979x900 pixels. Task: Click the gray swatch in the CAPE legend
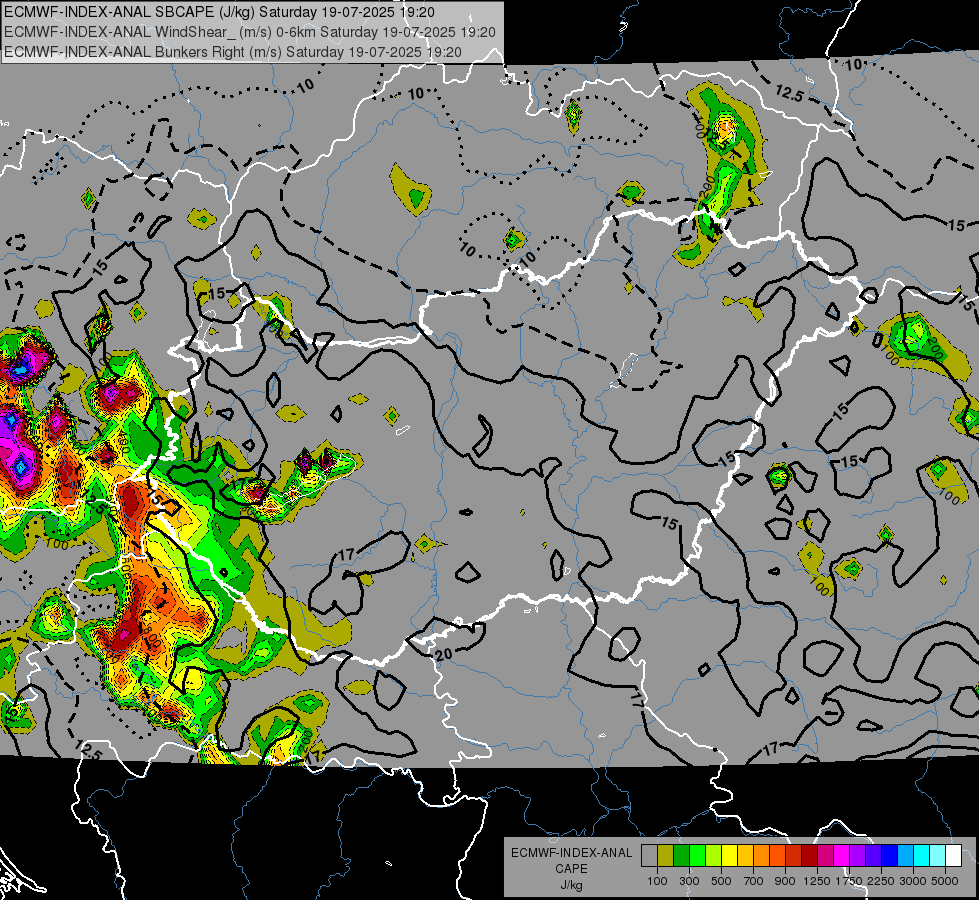(x=649, y=855)
